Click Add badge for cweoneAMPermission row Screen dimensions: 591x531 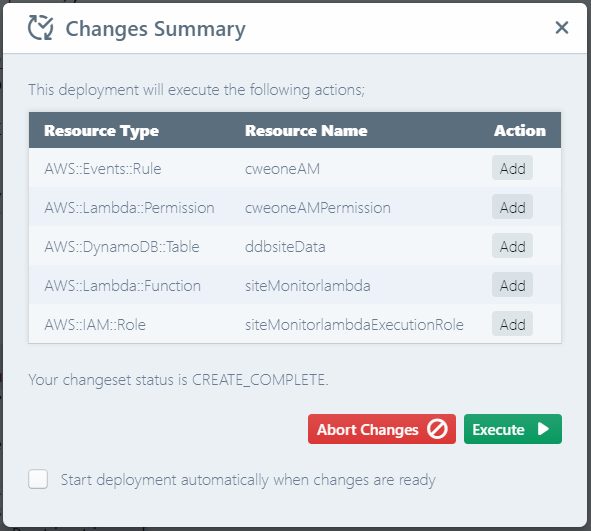(512, 207)
